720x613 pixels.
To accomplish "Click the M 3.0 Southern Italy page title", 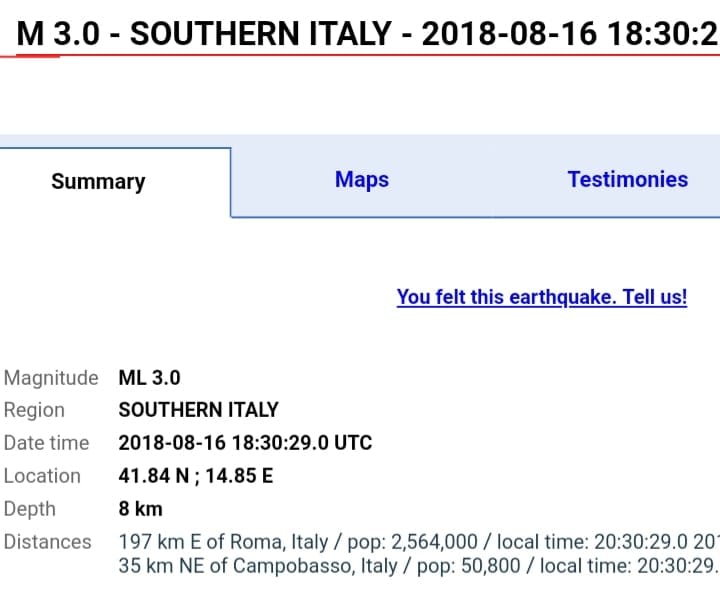I will pos(368,34).
